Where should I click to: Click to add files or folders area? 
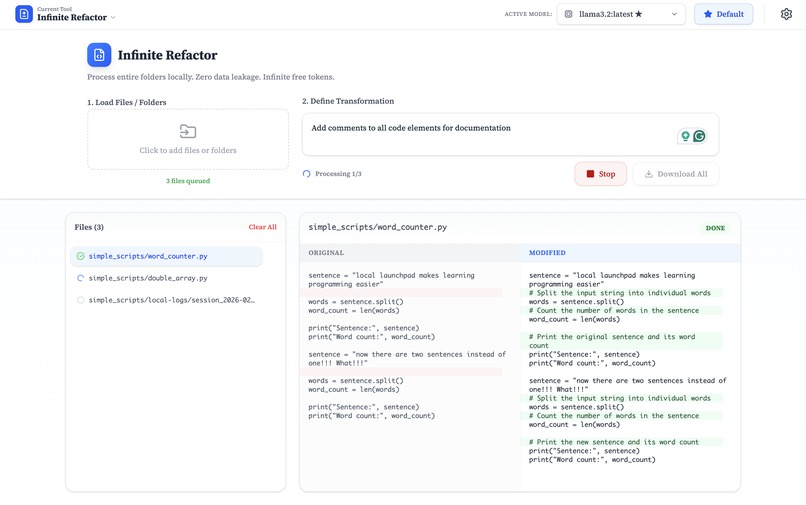188,139
